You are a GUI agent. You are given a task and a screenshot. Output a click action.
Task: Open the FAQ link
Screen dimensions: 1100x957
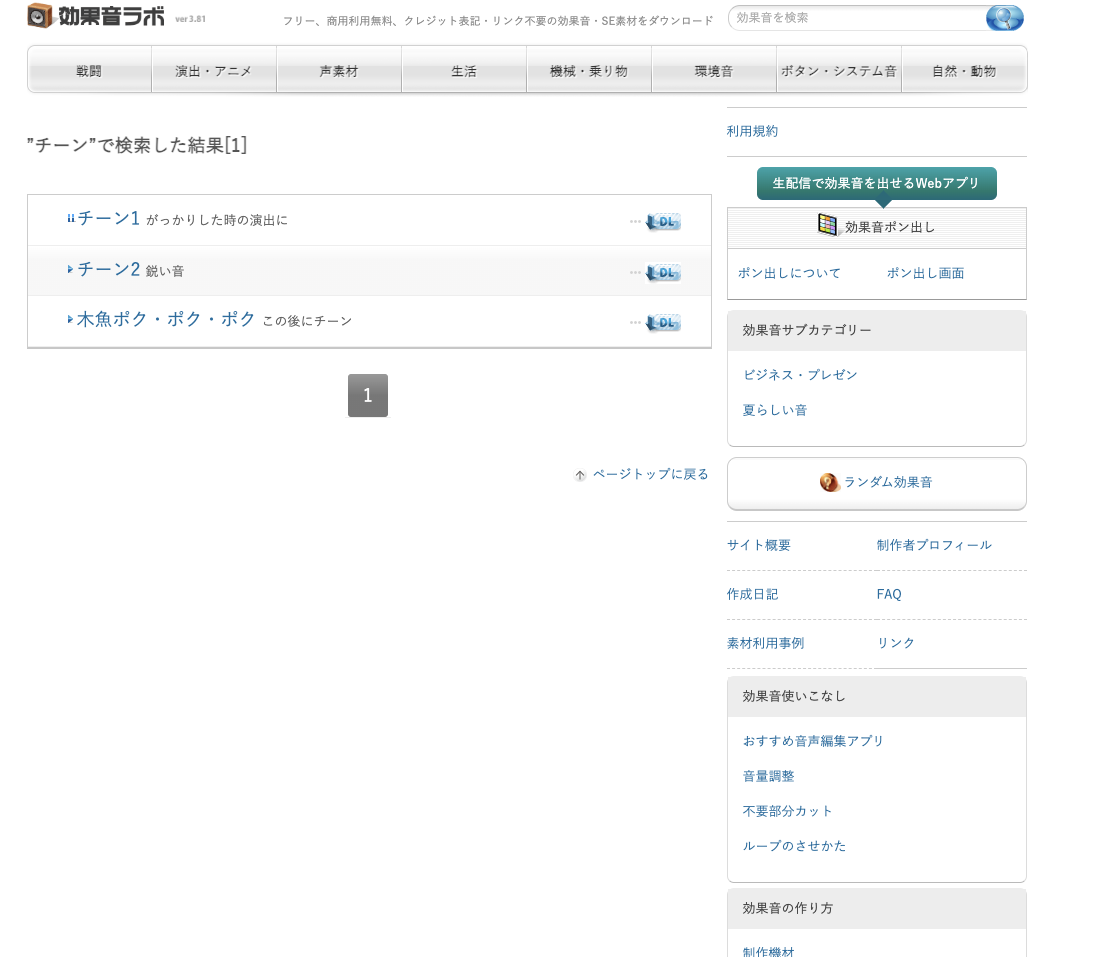(x=889, y=594)
